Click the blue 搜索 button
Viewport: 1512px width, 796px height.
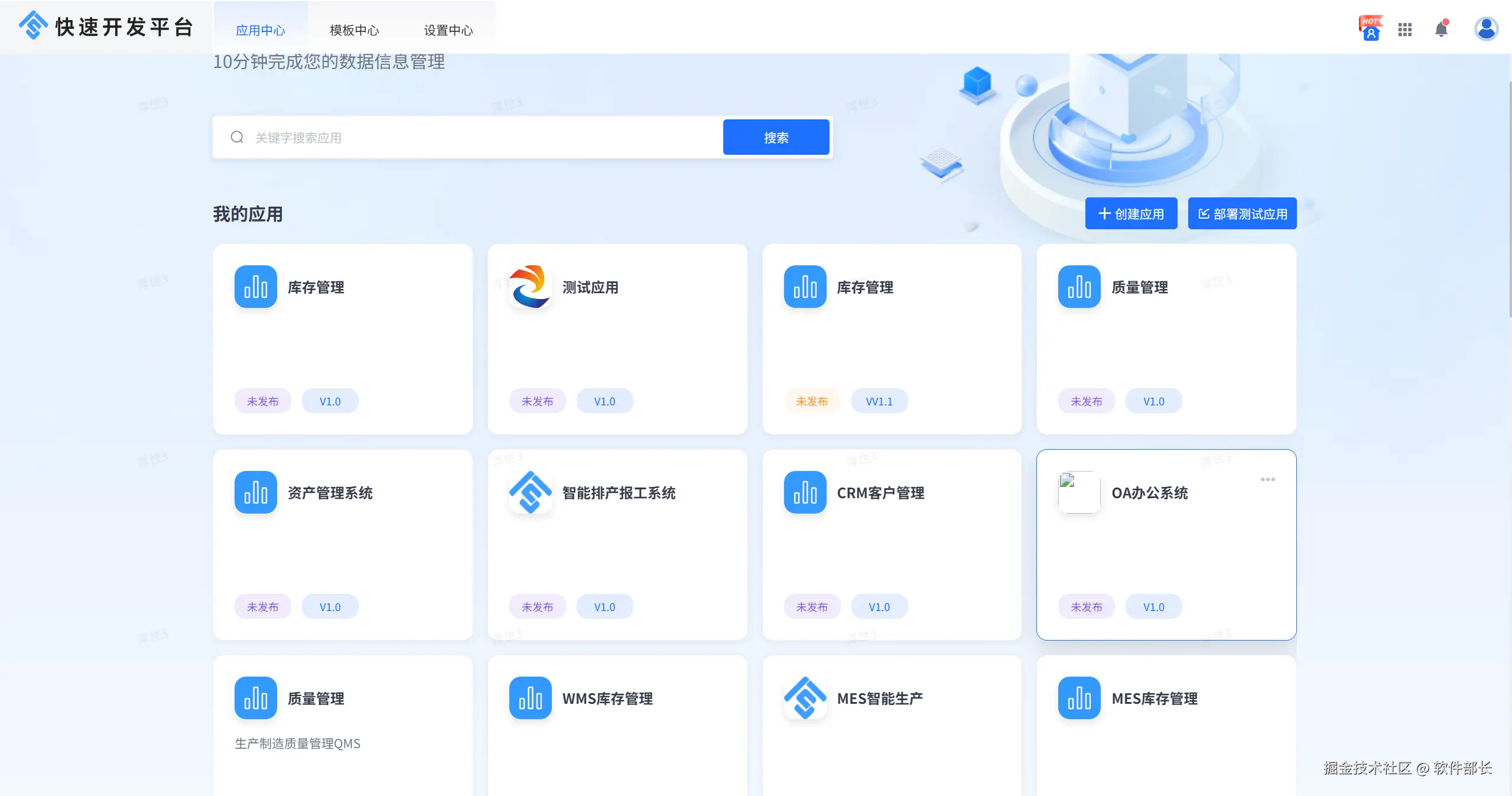(x=776, y=137)
